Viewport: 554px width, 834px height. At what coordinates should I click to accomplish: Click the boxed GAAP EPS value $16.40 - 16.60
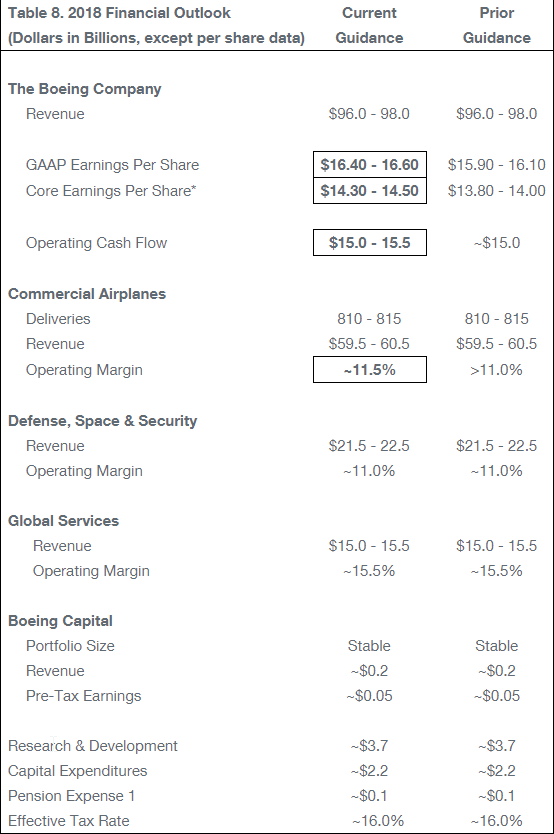370,165
